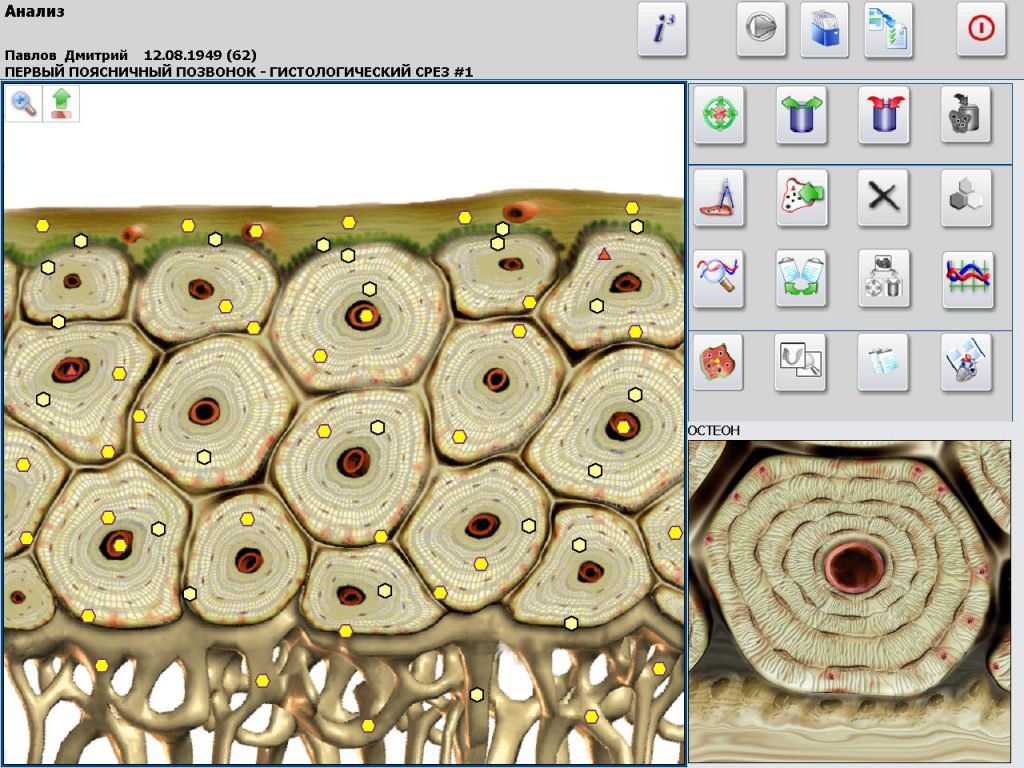
Task: Click the trash comparison removal icon
Action: [x=885, y=280]
